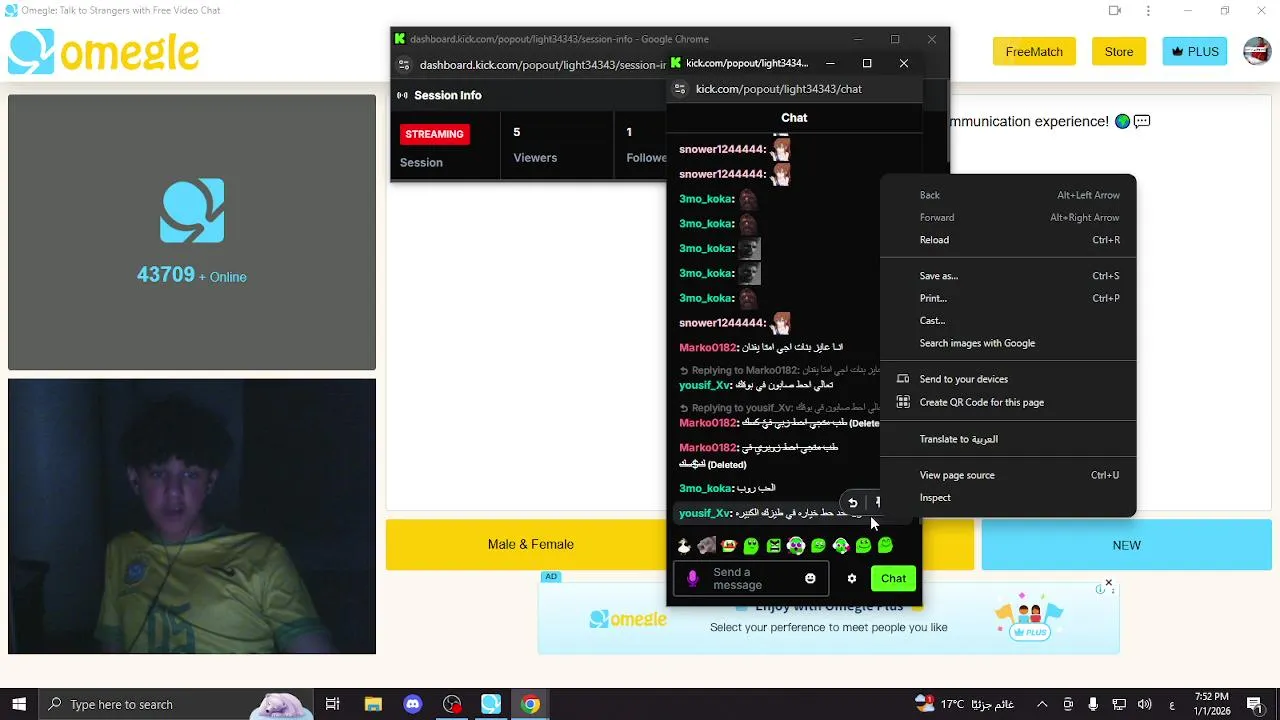1280x720 pixels.
Task: Click the purple microphone icon in chat box
Action: 692,578
